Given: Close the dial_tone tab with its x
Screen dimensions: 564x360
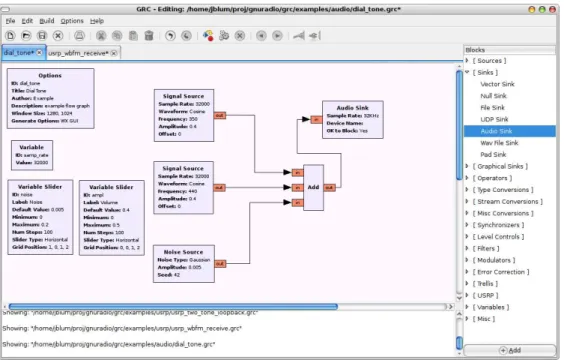Looking at the screenshot, I should [39, 53].
